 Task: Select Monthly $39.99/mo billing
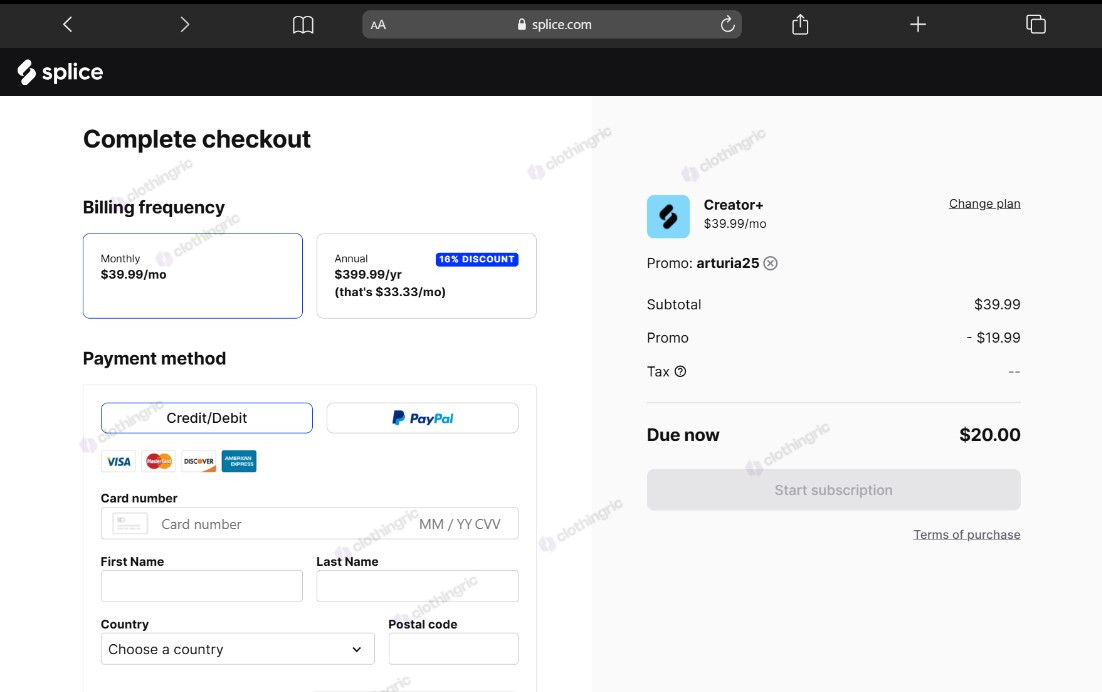point(193,276)
